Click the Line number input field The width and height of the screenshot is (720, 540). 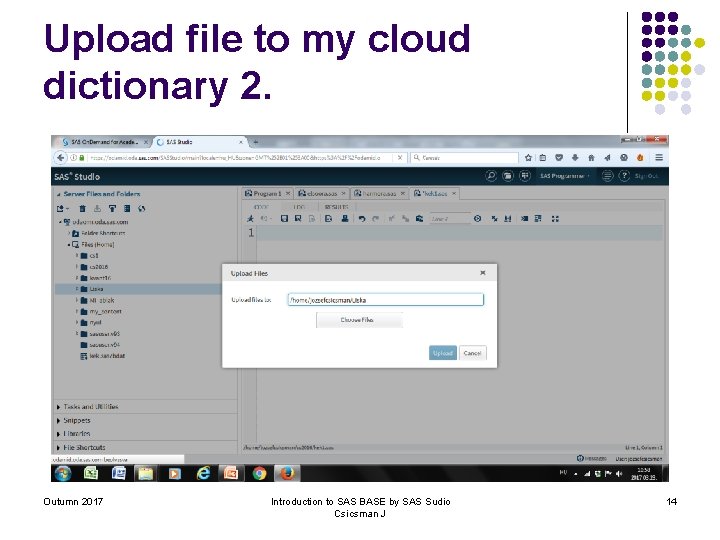pos(450,219)
